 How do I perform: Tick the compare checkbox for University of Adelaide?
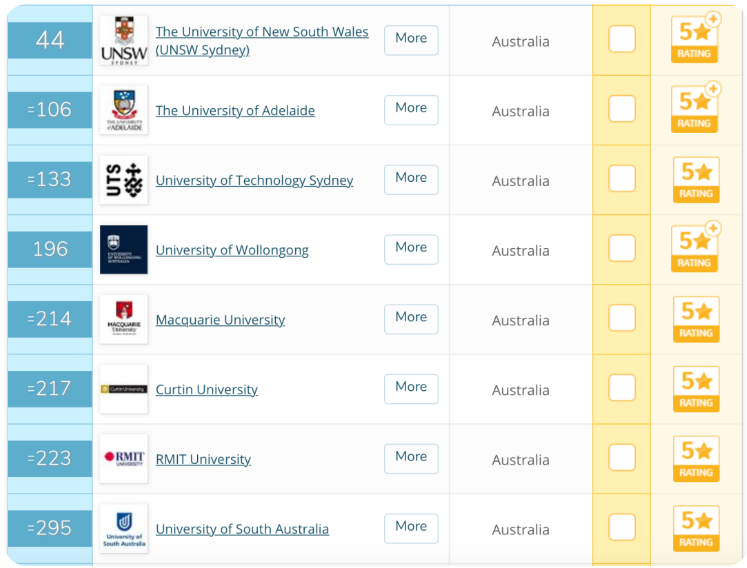(x=622, y=109)
